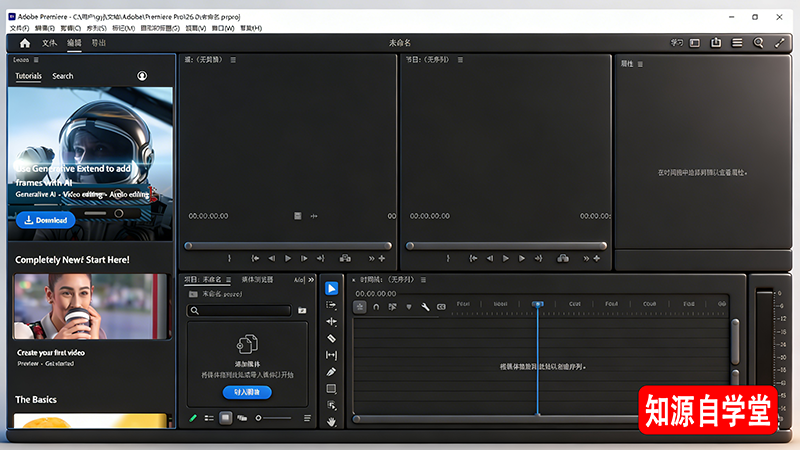The width and height of the screenshot is (800, 450).
Task: Switch project panel to list view
Action: point(209,417)
